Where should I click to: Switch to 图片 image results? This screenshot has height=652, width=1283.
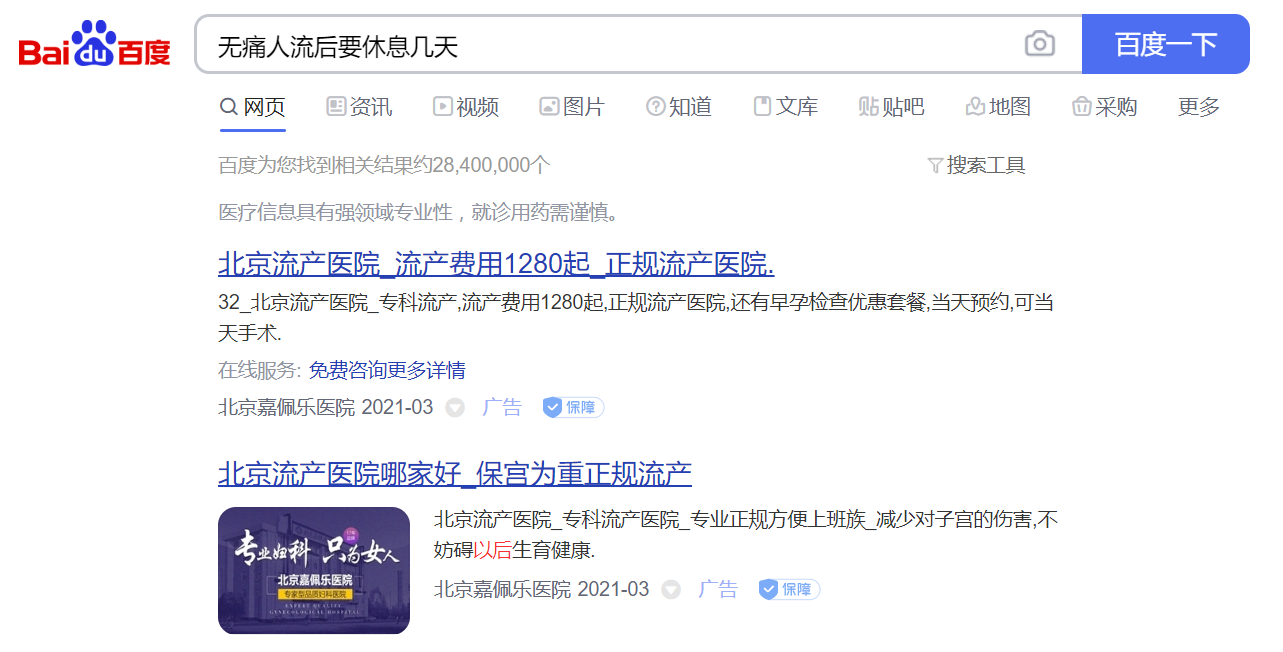tap(572, 107)
